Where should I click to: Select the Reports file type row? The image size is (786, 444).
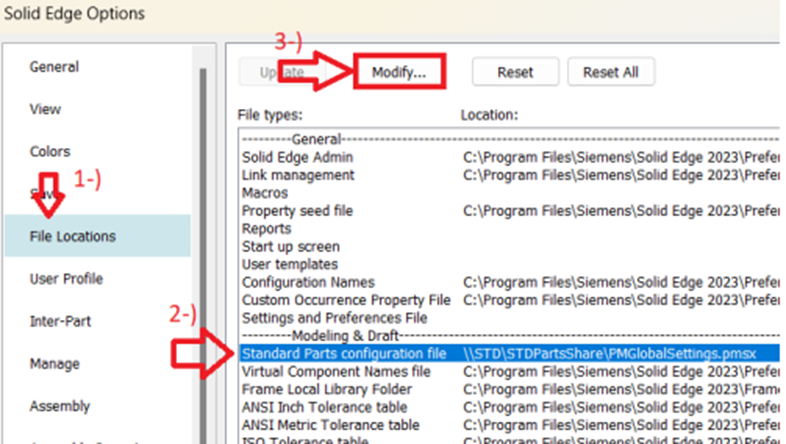(x=509, y=229)
